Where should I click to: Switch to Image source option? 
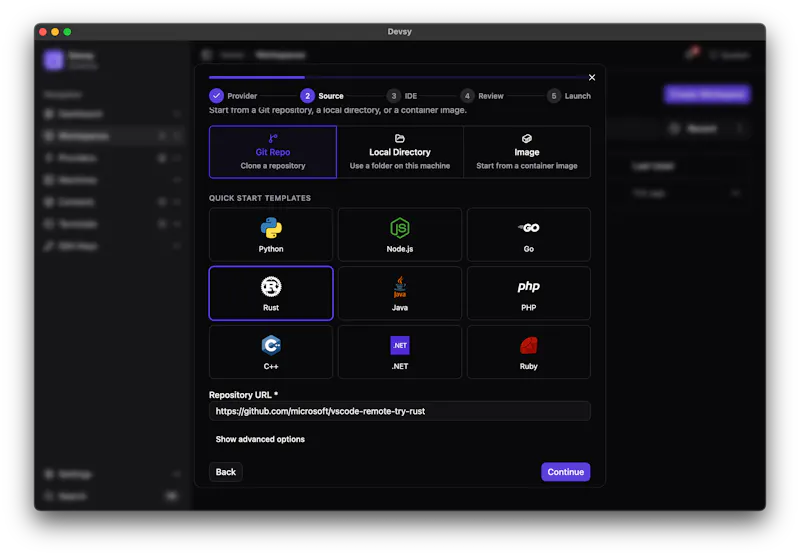(x=527, y=152)
